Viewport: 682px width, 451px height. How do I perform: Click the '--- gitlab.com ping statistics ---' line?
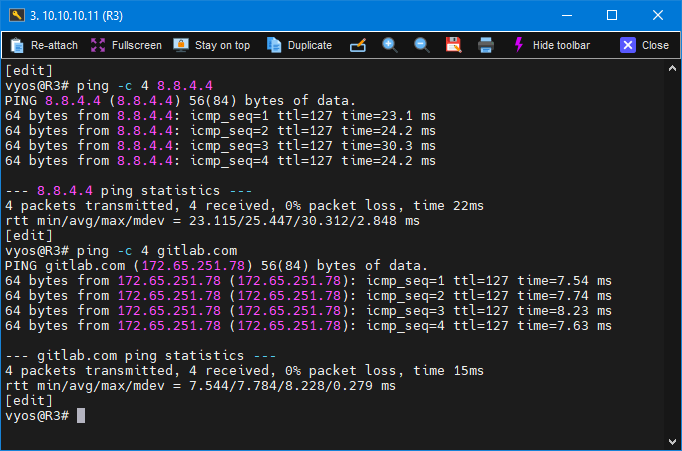tap(141, 356)
